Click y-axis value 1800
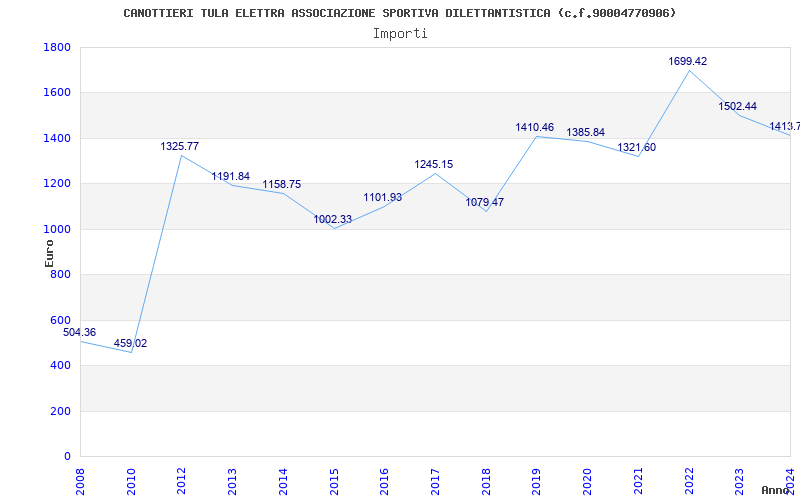This screenshot has height=500, width=800. (57, 47)
